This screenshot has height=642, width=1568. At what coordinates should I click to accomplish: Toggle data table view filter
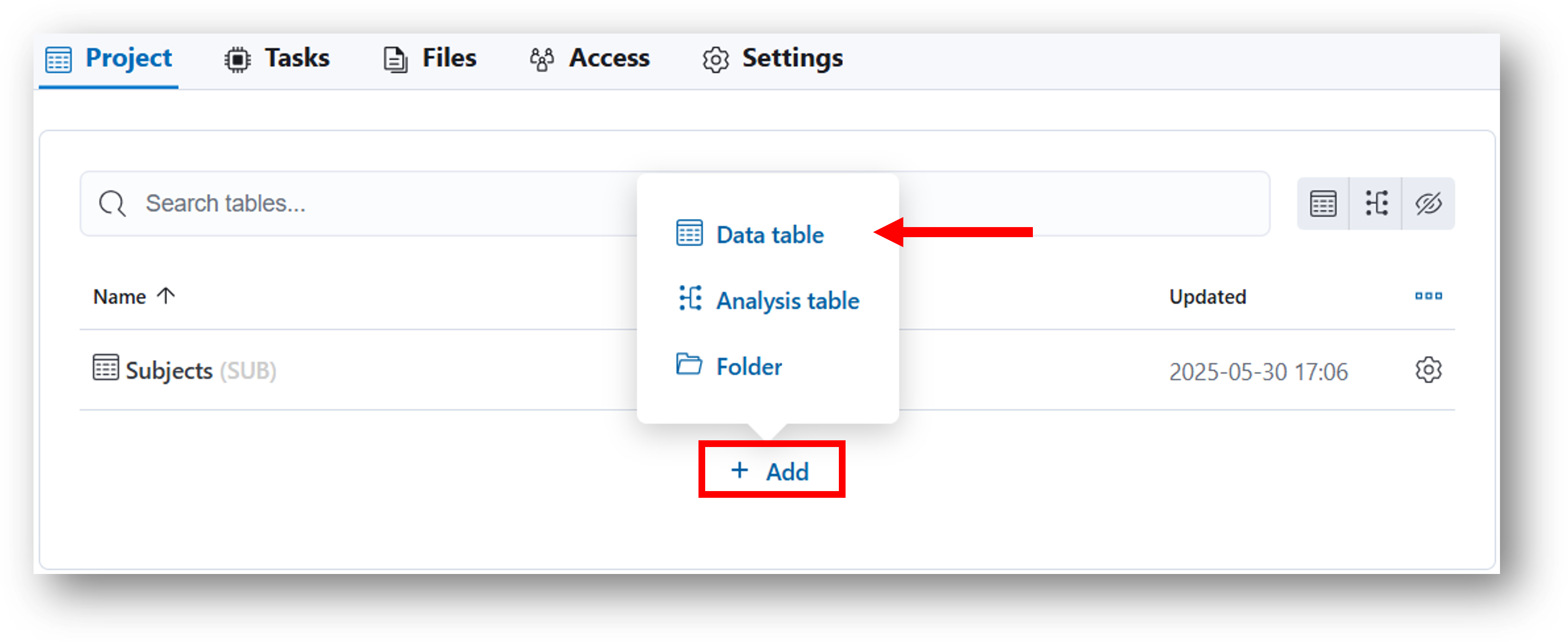[x=1323, y=204]
